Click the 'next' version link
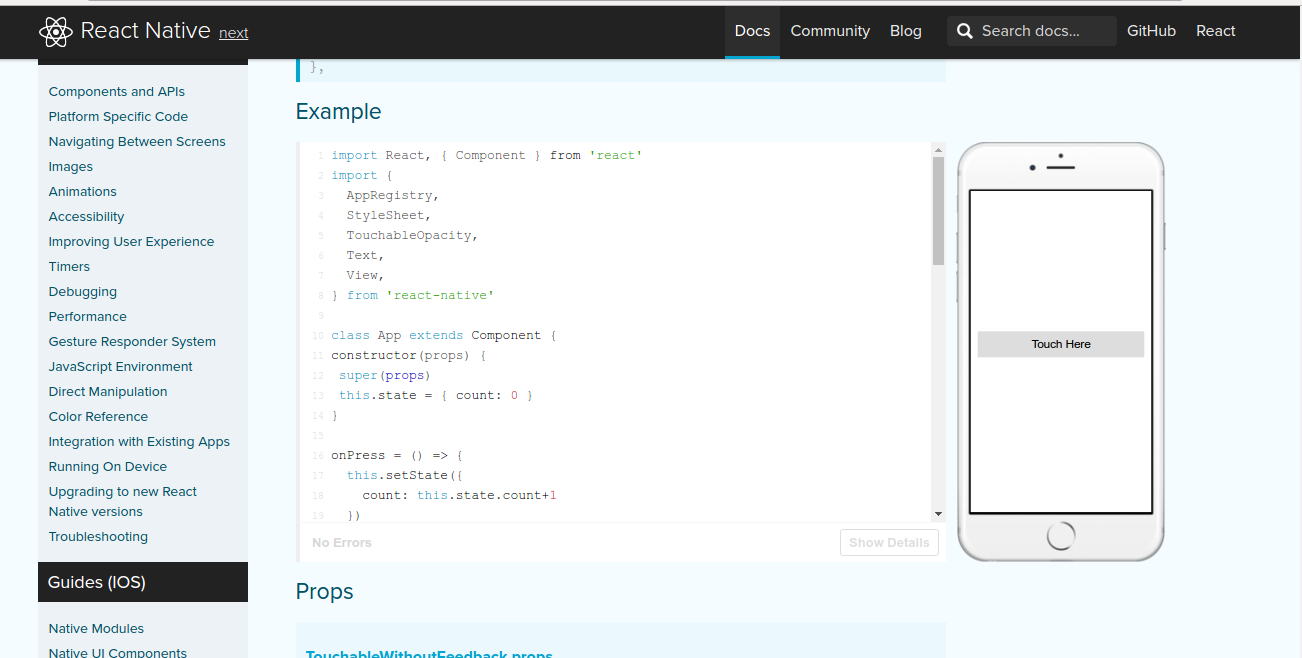The image size is (1302, 658). click(x=234, y=33)
